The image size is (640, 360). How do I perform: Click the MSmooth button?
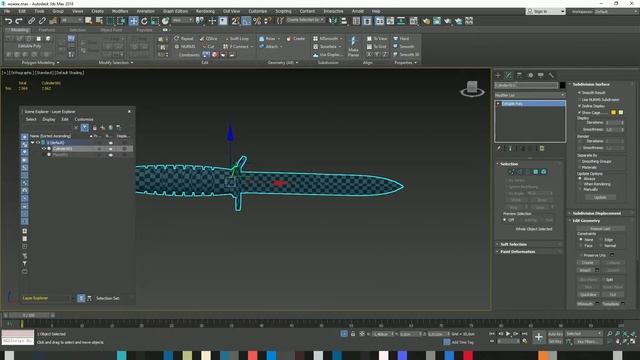pos(585,304)
